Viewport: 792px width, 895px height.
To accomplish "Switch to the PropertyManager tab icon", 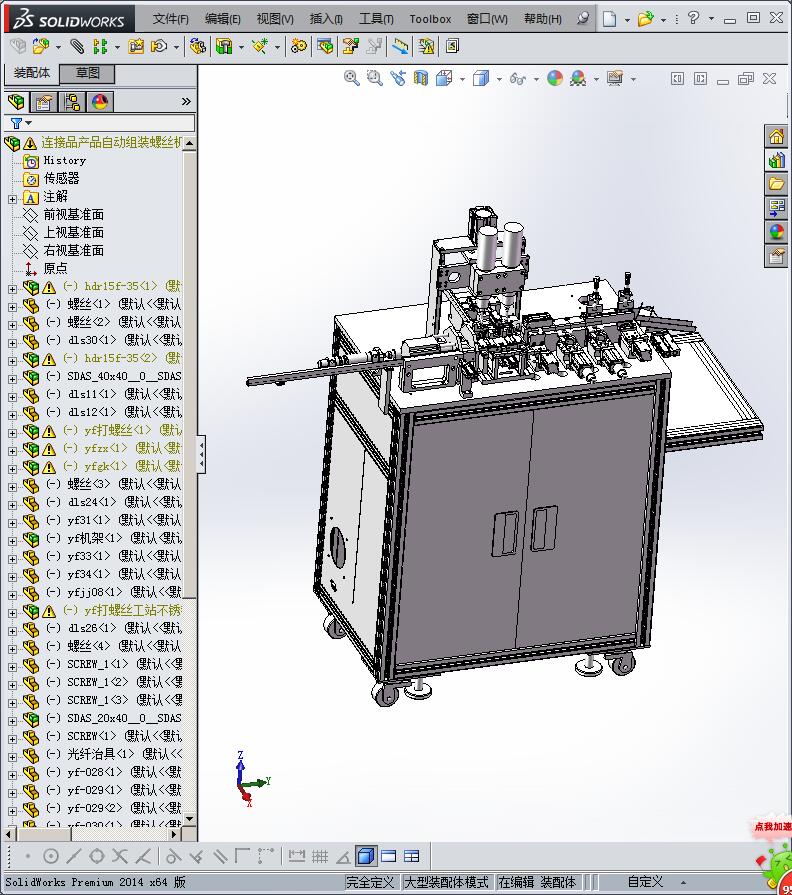I will pos(43,102).
